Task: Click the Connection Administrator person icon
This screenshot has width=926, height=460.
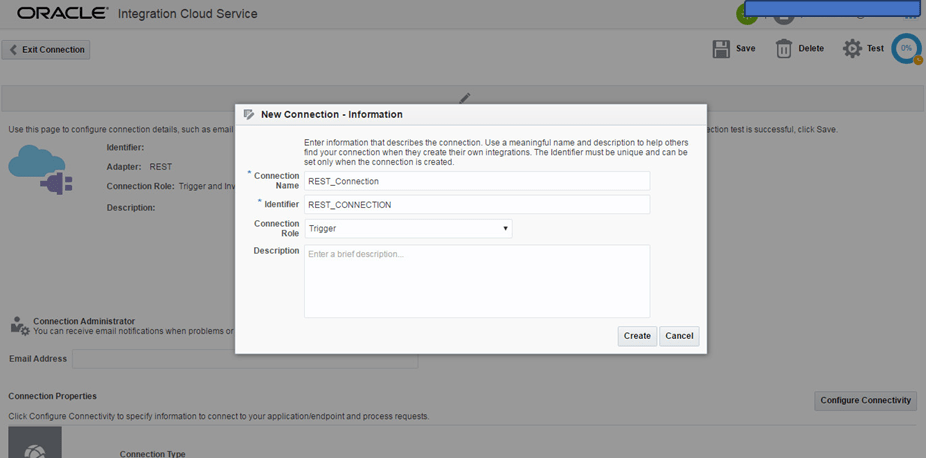Action: click(20, 326)
